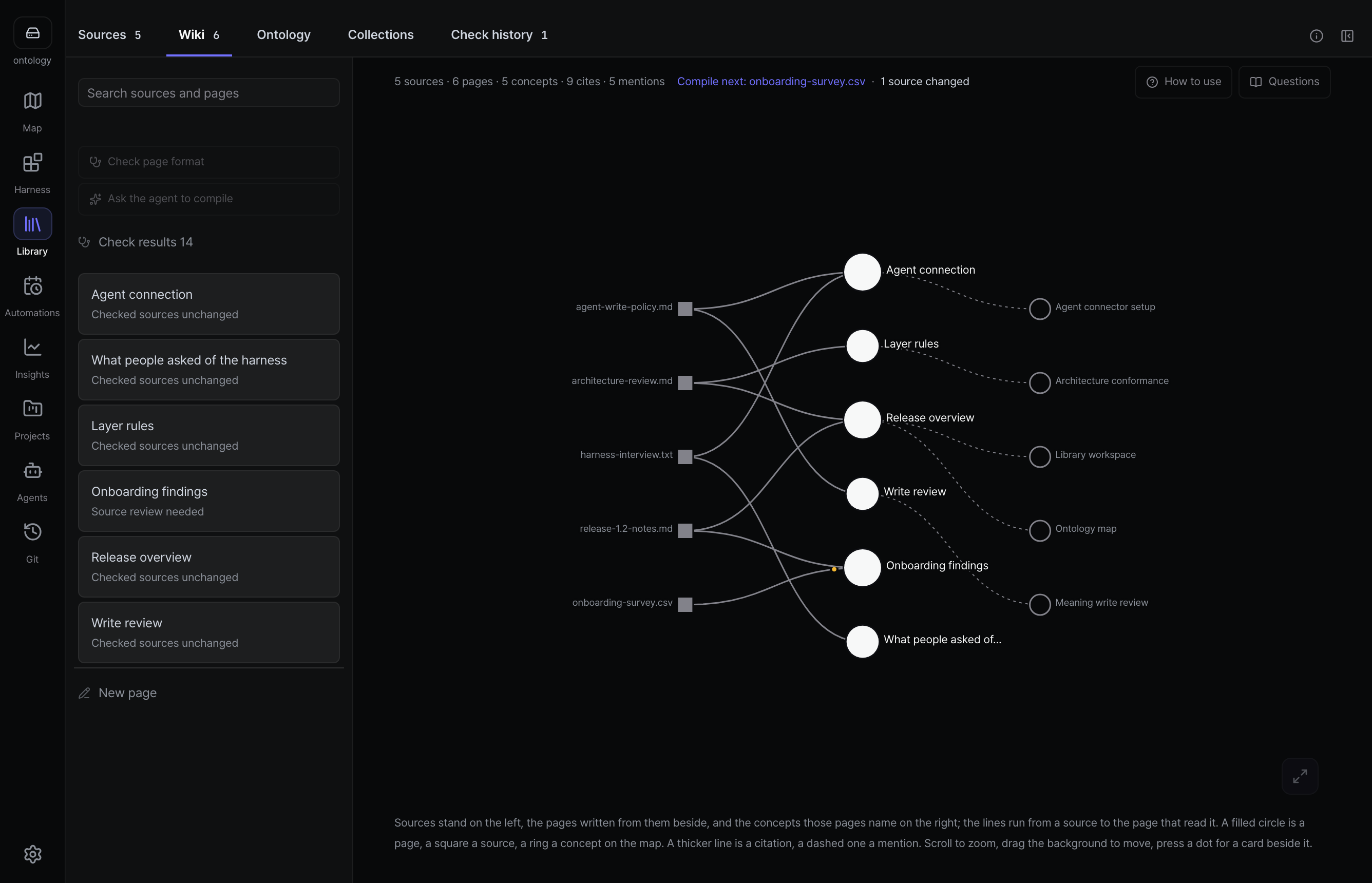Toggle the side panel collapse icon
Screen dimensions: 1372x883
click(1347, 35)
